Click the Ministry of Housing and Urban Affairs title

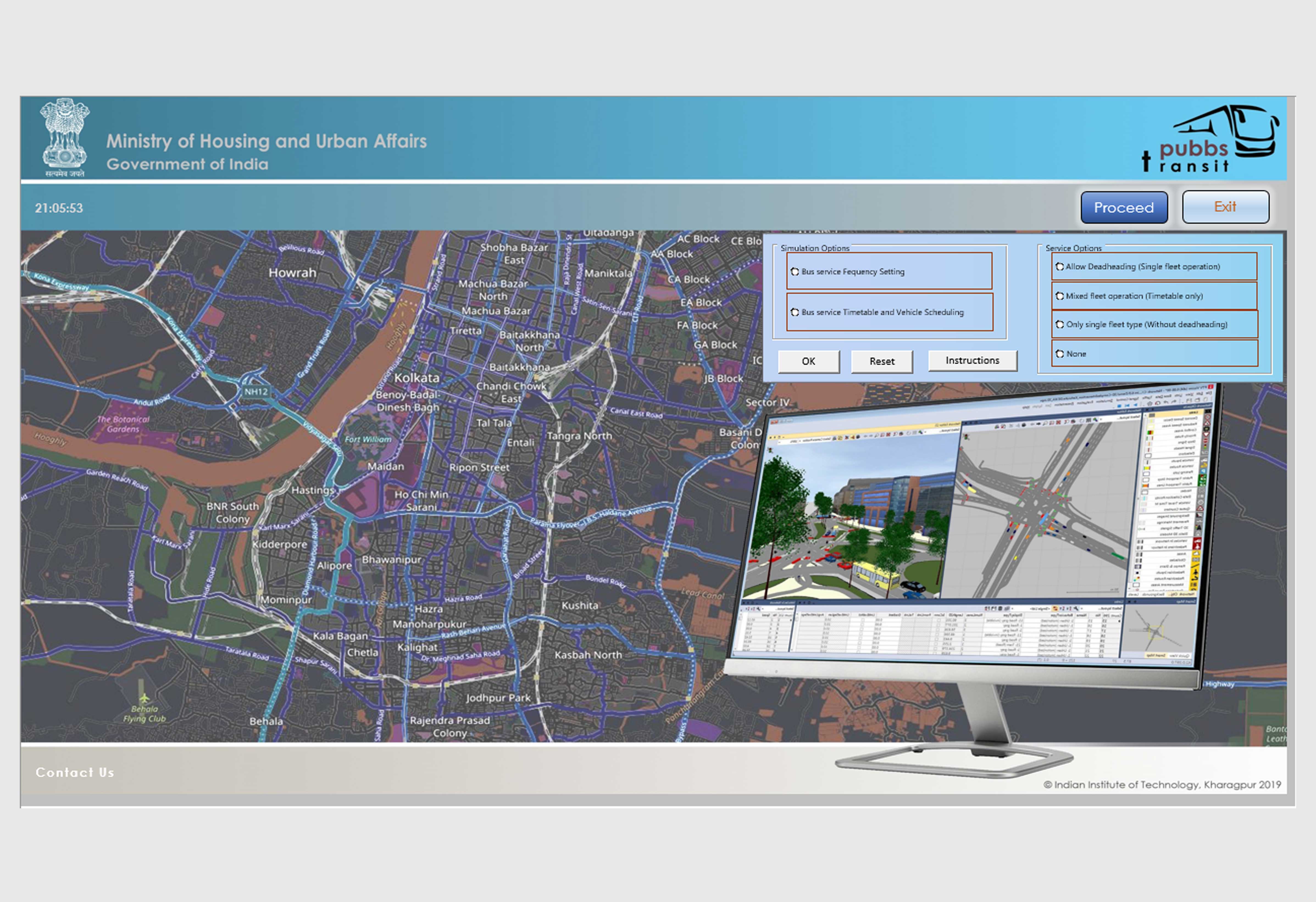(266, 141)
